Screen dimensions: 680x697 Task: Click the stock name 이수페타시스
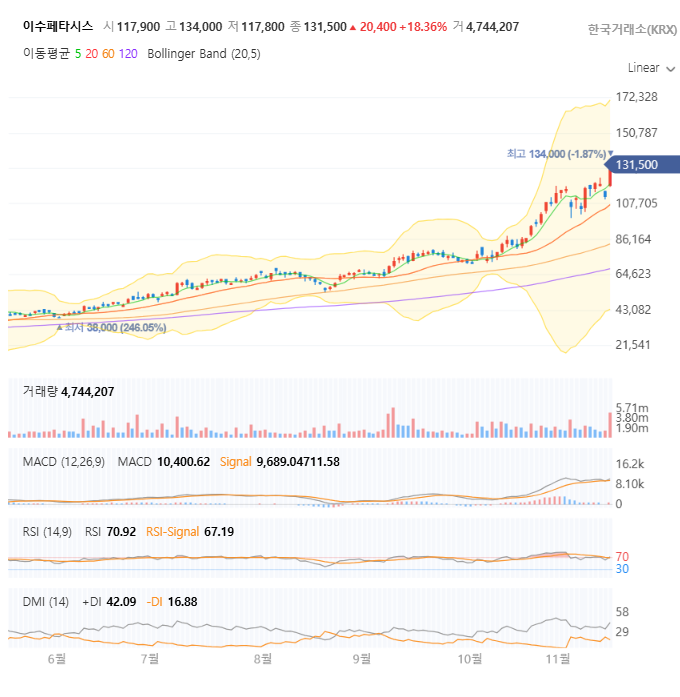coord(58,26)
